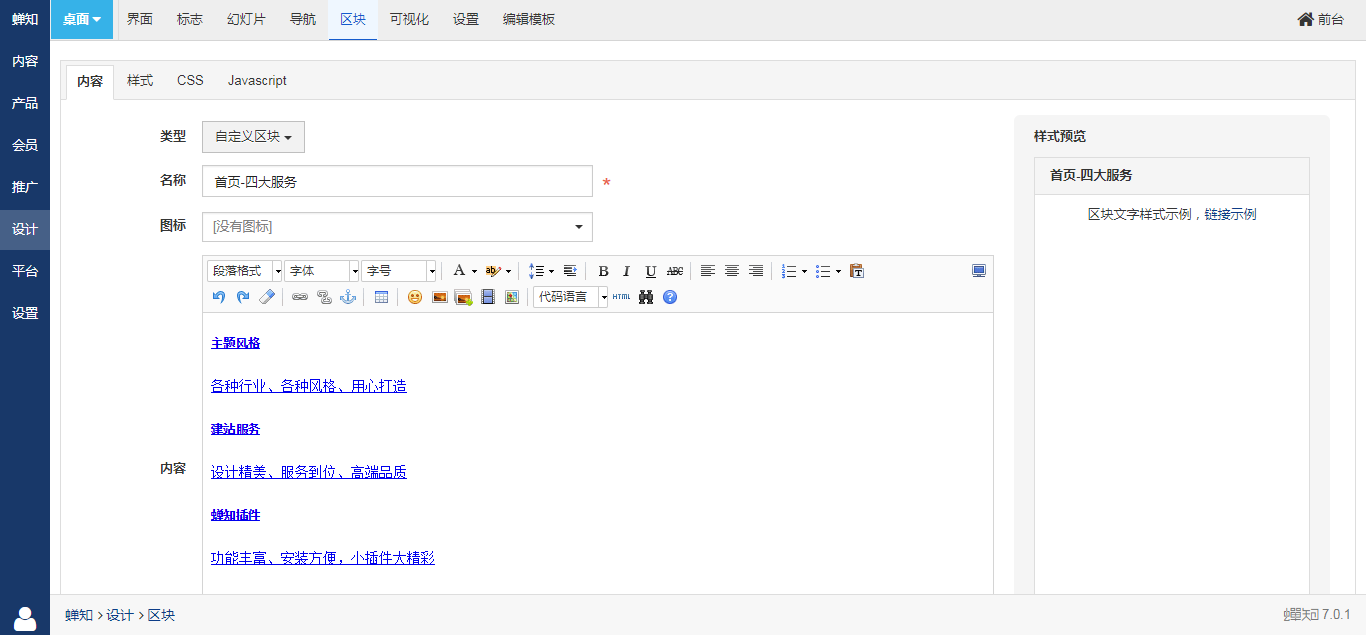Switch to the Javascript tab
The height and width of the screenshot is (635, 1366).
click(257, 81)
